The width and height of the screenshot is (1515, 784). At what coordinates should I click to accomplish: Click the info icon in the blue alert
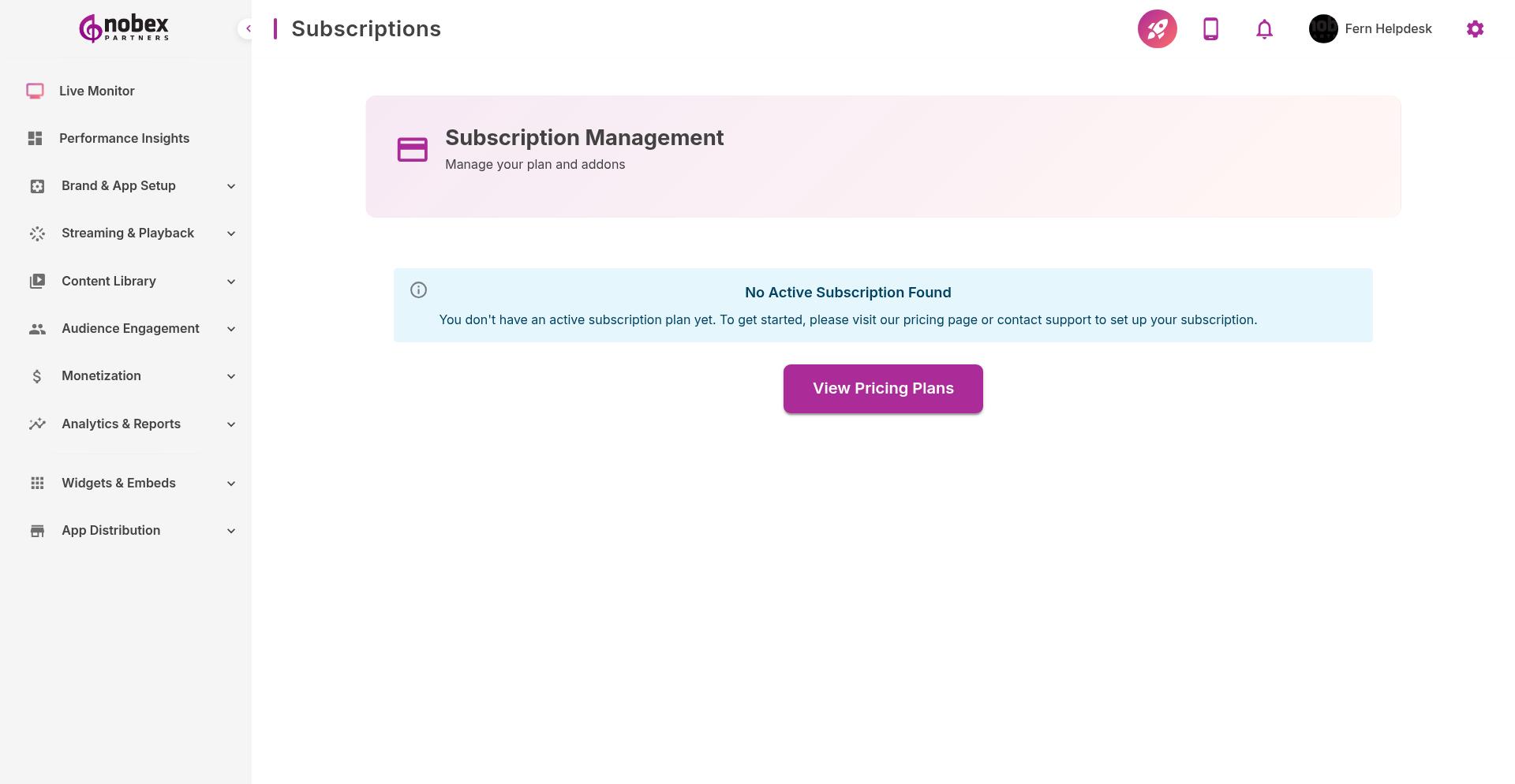pyautogui.click(x=418, y=290)
